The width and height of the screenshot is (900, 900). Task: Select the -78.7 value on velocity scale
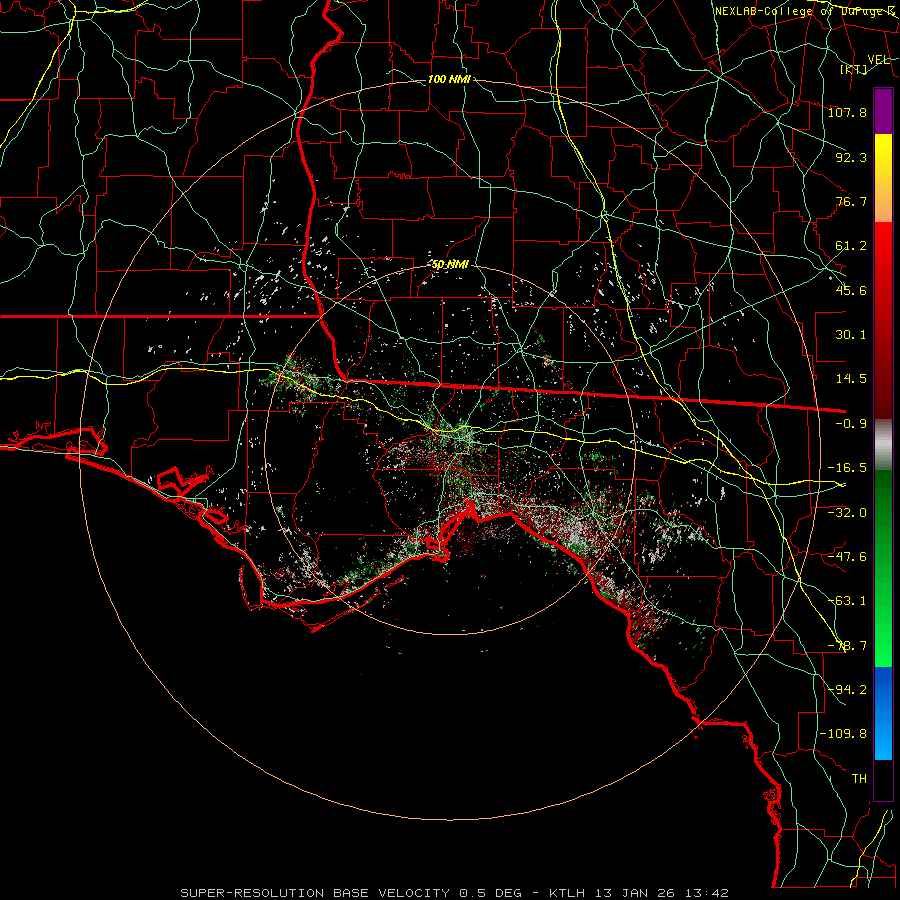coord(848,646)
